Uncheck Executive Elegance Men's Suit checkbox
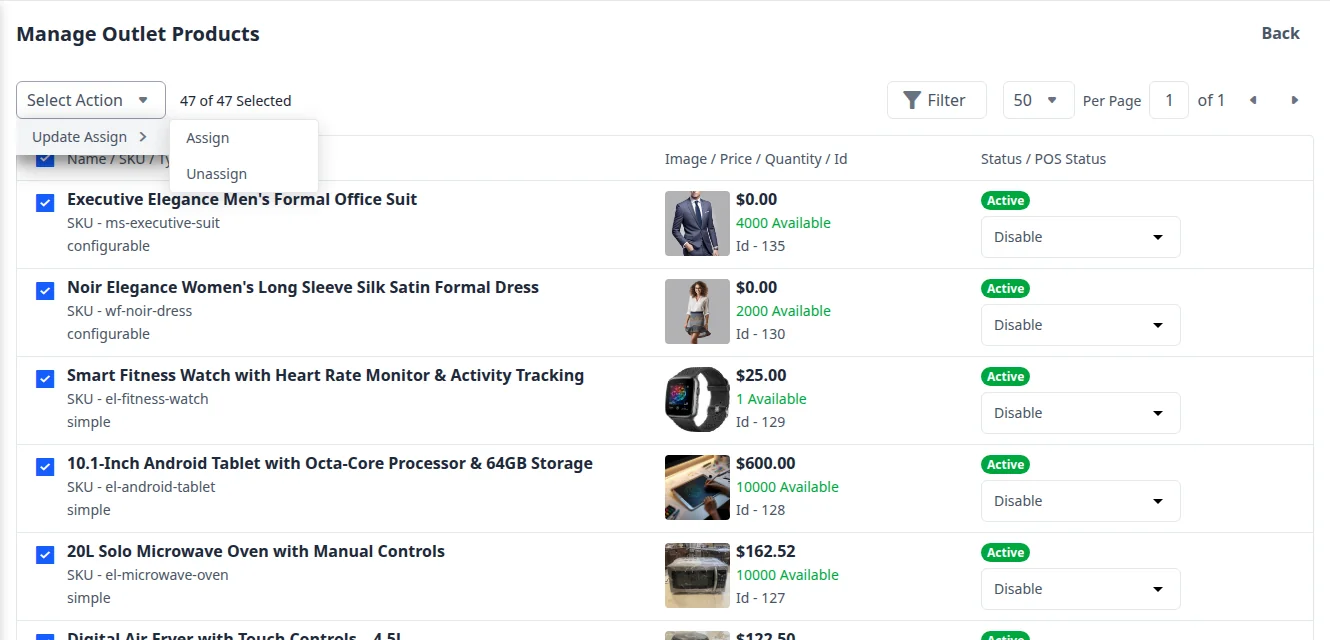This screenshot has height=640, width=1330. (x=45, y=203)
